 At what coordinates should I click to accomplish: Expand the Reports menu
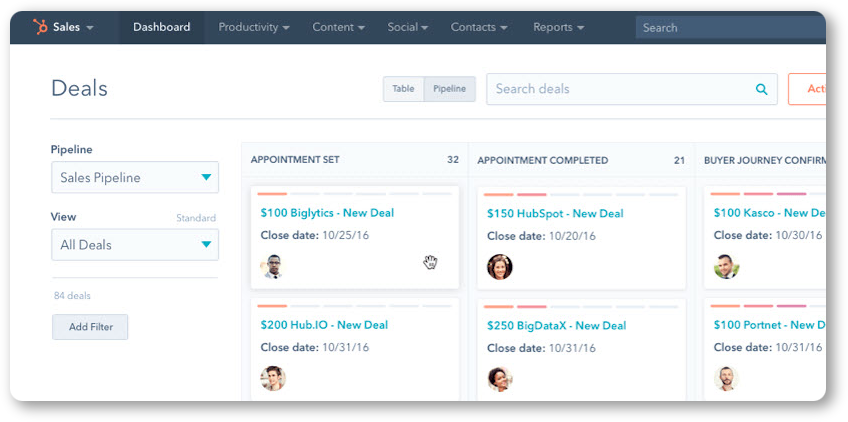(x=559, y=27)
